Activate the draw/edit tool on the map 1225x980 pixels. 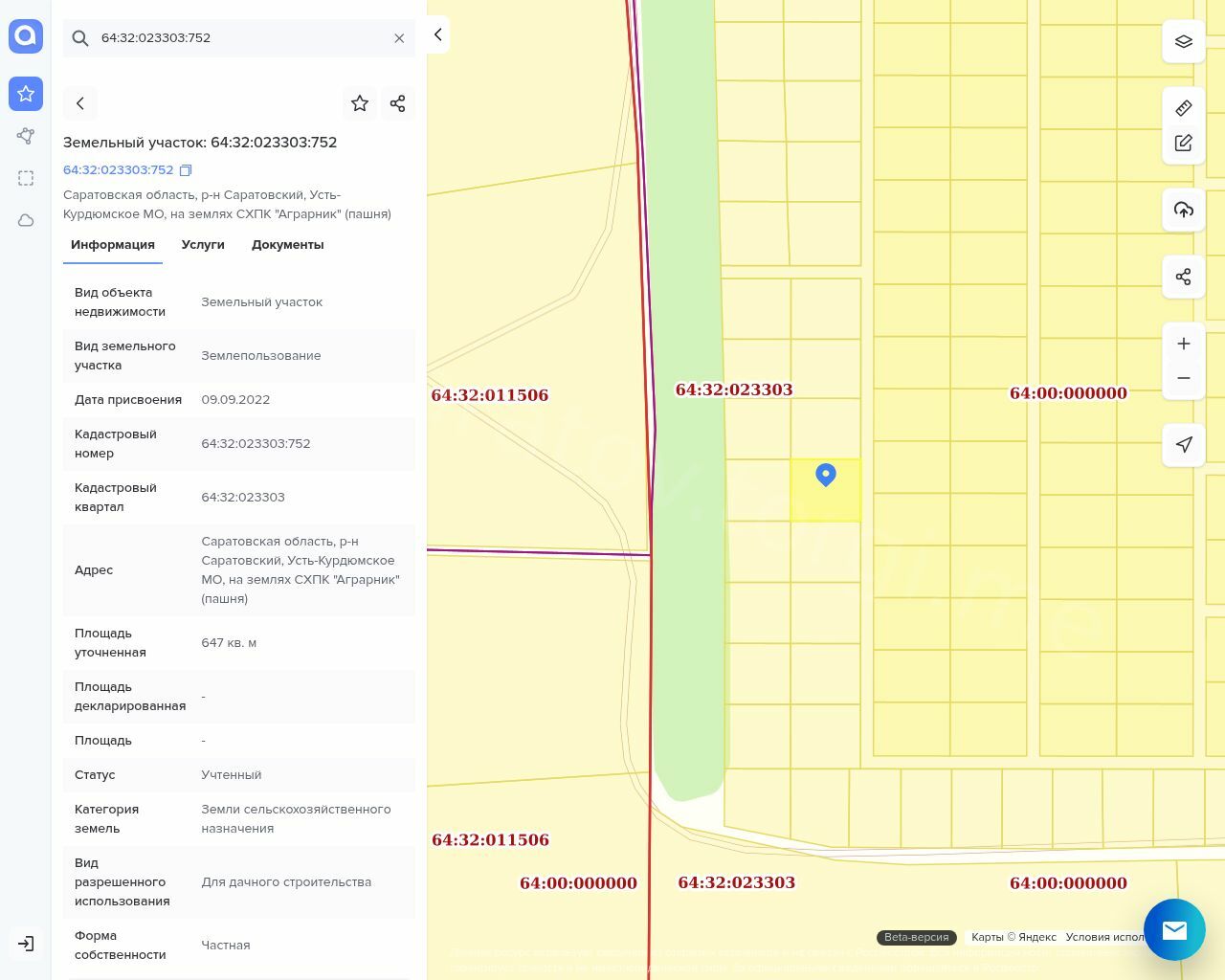(1183, 143)
